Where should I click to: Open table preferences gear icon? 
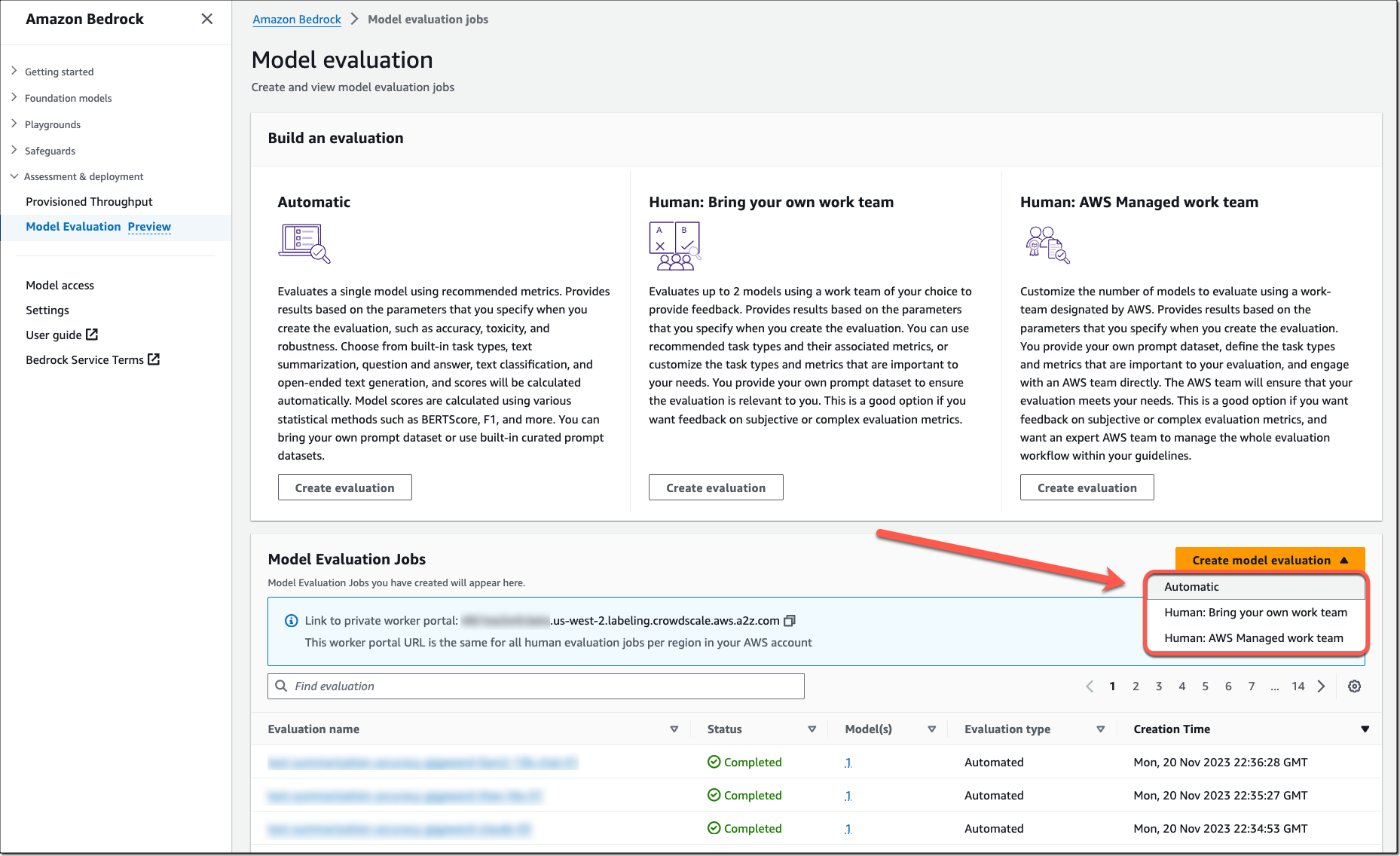pos(1354,686)
